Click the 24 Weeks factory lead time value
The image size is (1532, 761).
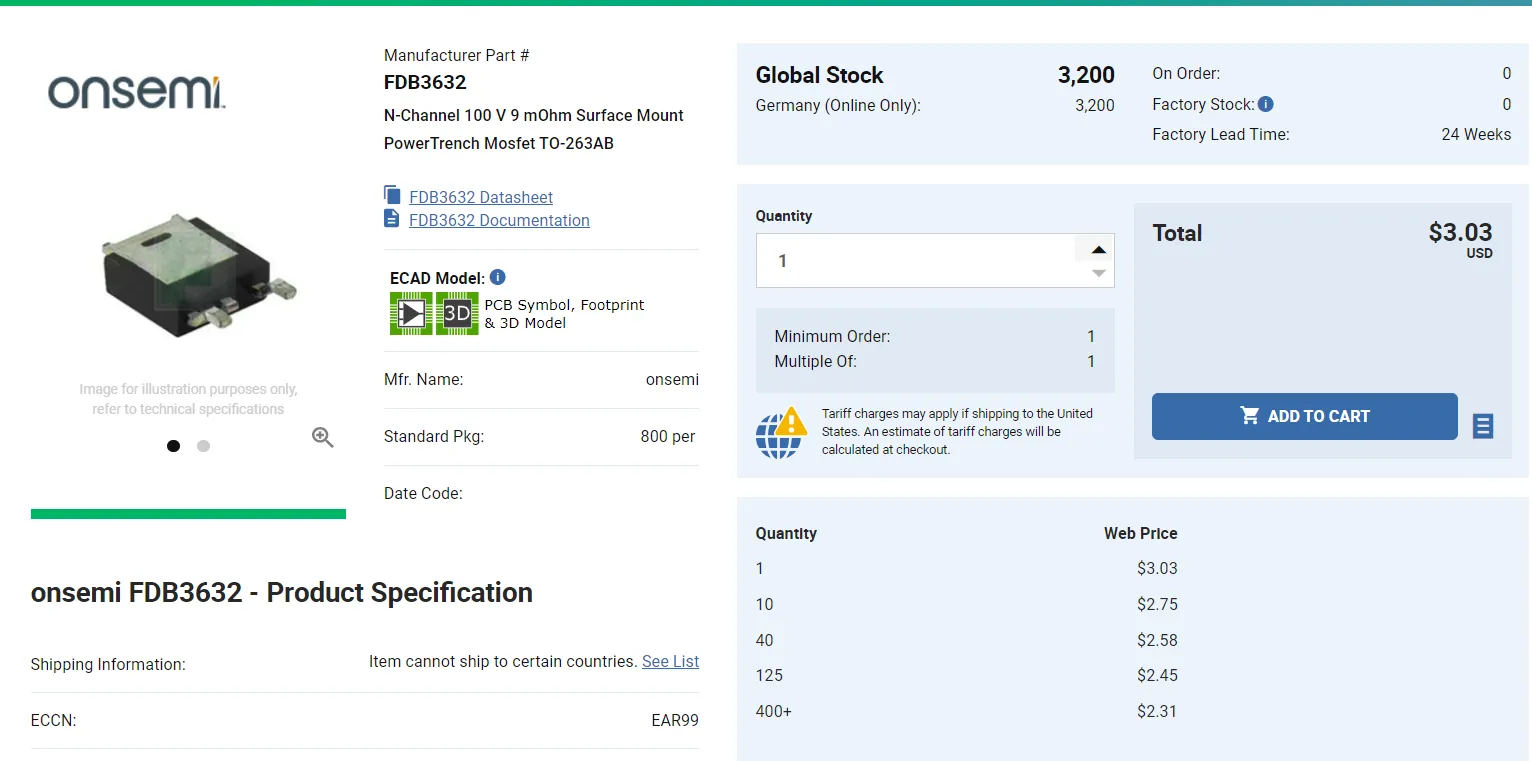tap(1476, 134)
